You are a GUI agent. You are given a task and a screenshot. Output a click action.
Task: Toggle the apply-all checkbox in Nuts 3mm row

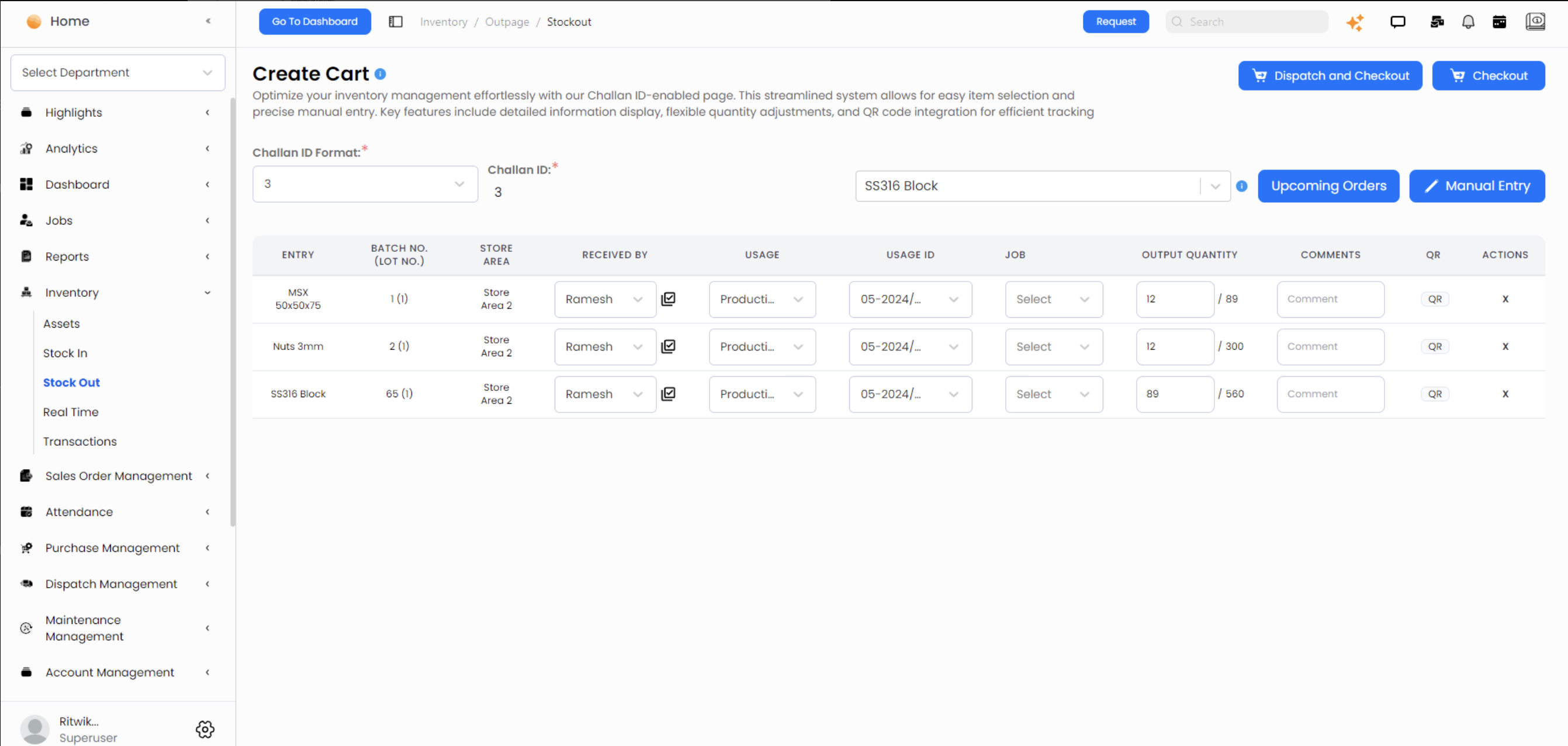pyautogui.click(x=669, y=346)
